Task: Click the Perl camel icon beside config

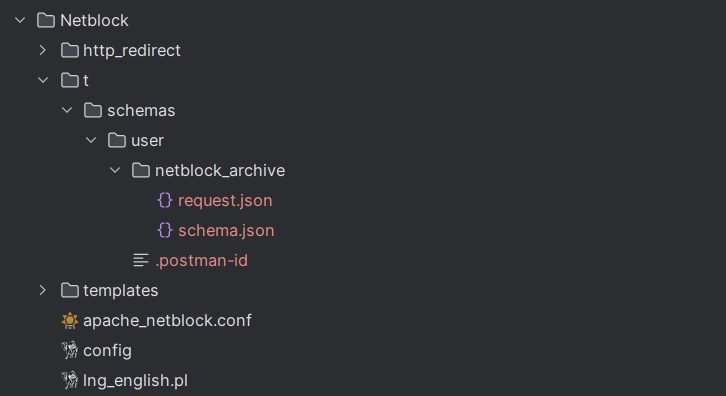Action: 70,351
